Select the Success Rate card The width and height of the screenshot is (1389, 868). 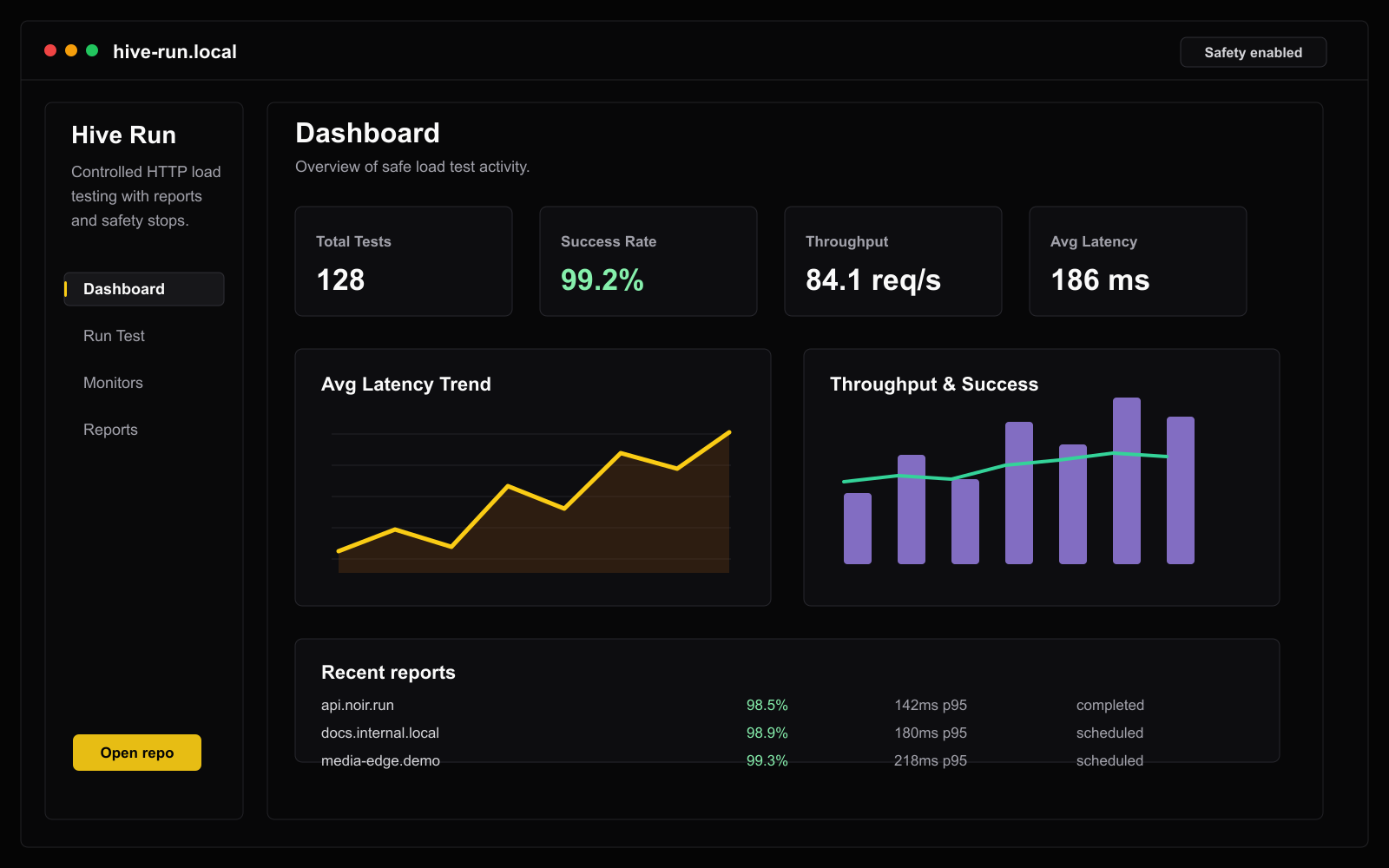[x=648, y=261]
